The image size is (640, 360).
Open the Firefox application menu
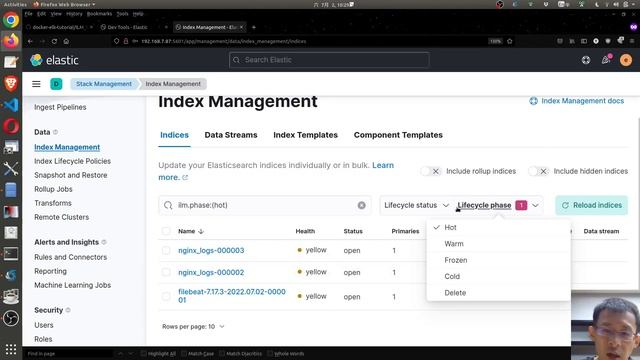coord(632,41)
